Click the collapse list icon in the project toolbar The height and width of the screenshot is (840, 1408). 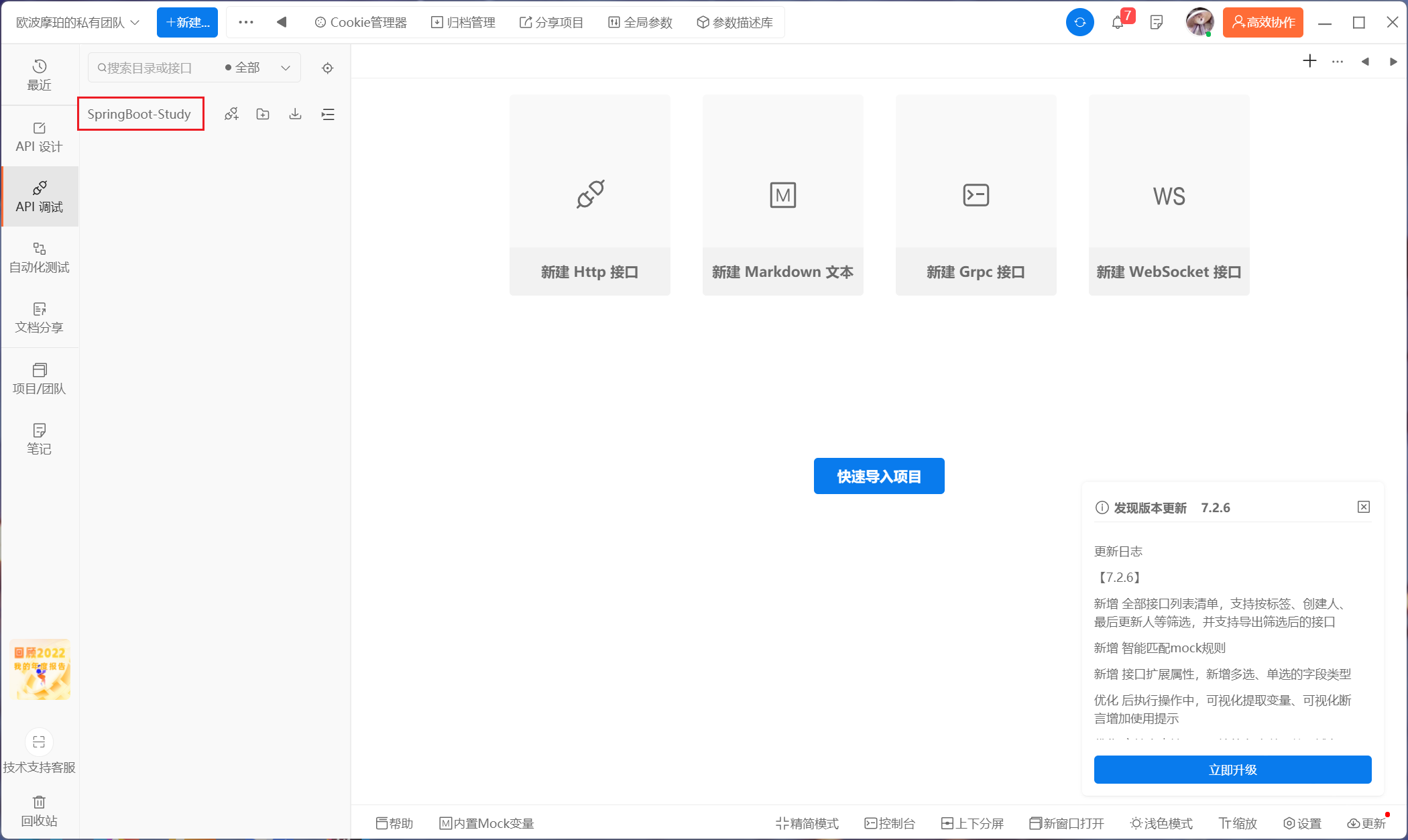tap(328, 114)
